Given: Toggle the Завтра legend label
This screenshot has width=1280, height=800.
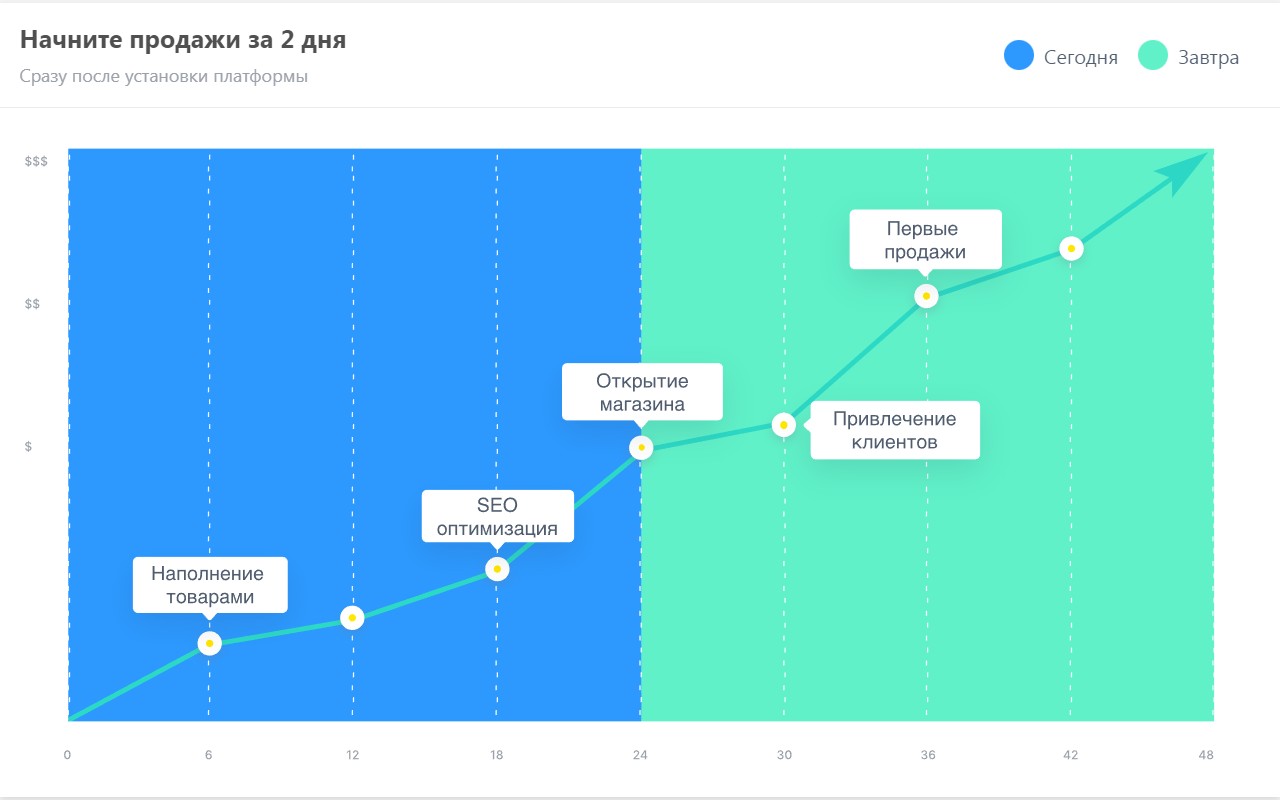Looking at the screenshot, I should coord(1207,57).
